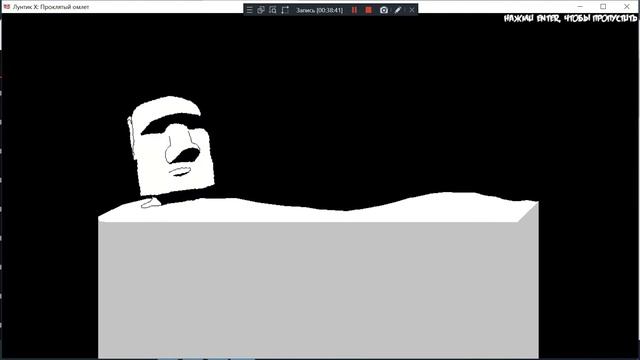The height and width of the screenshot is (360, 640).
Task: Click the game icon in the title bar
Action: click(7, 7)
